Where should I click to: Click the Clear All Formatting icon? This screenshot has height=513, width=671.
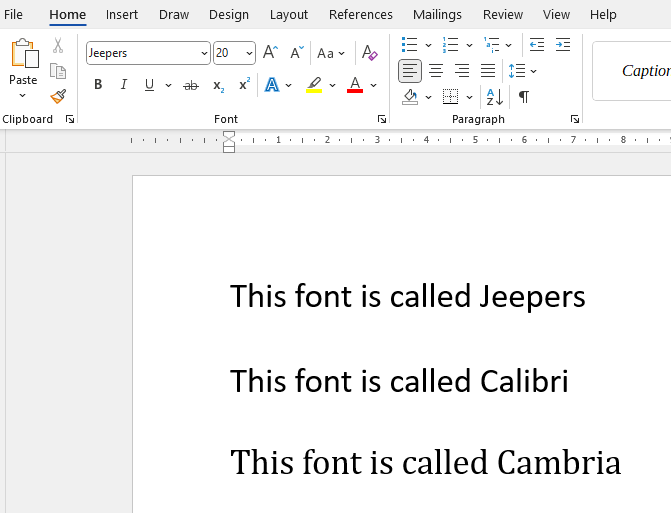(369, 53)
